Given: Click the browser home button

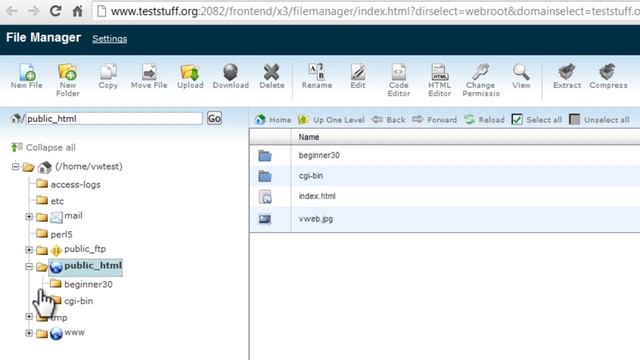Looking at the screenshot, I should 78,11.
